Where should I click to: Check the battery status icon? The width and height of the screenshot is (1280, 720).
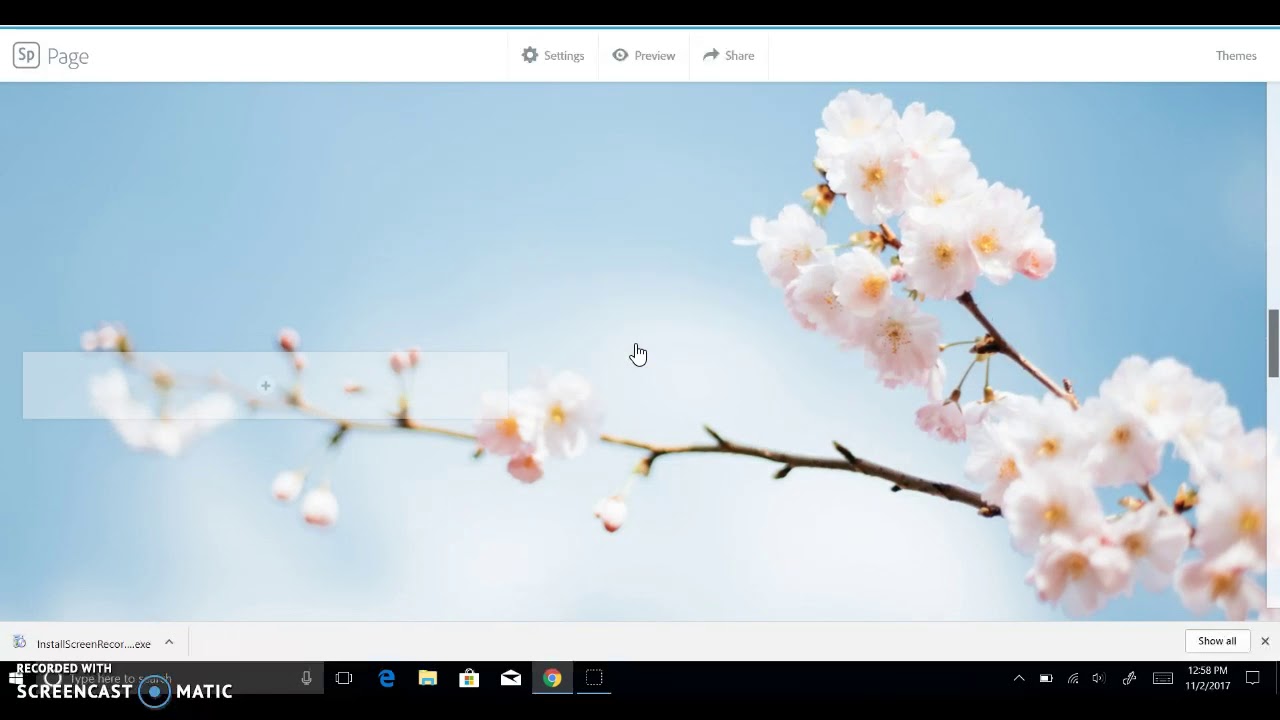pos(1046,678)
